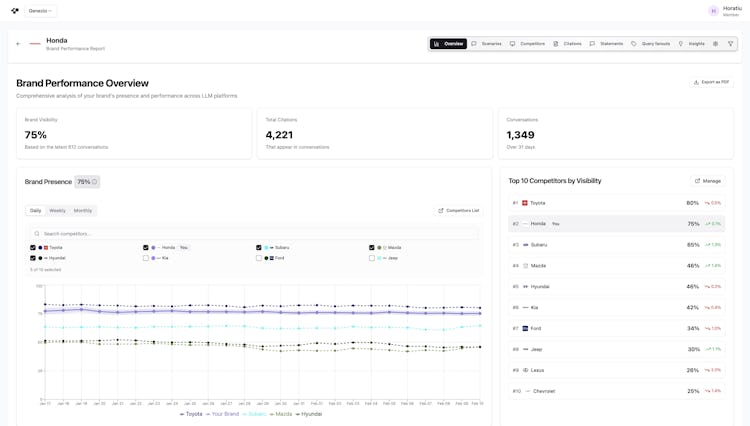Open the Statements tab
The image size is (750, 426).
coord(606,44)
